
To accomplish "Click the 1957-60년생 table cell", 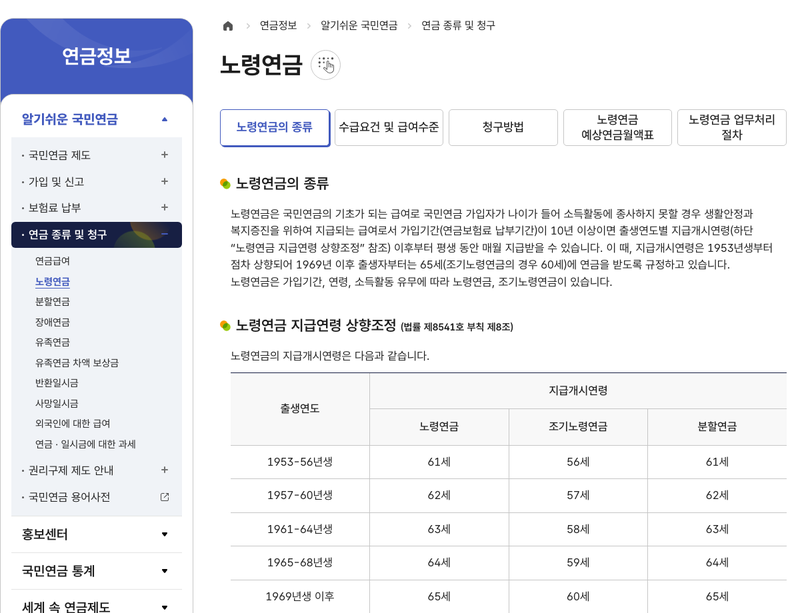I will point(300,495).
